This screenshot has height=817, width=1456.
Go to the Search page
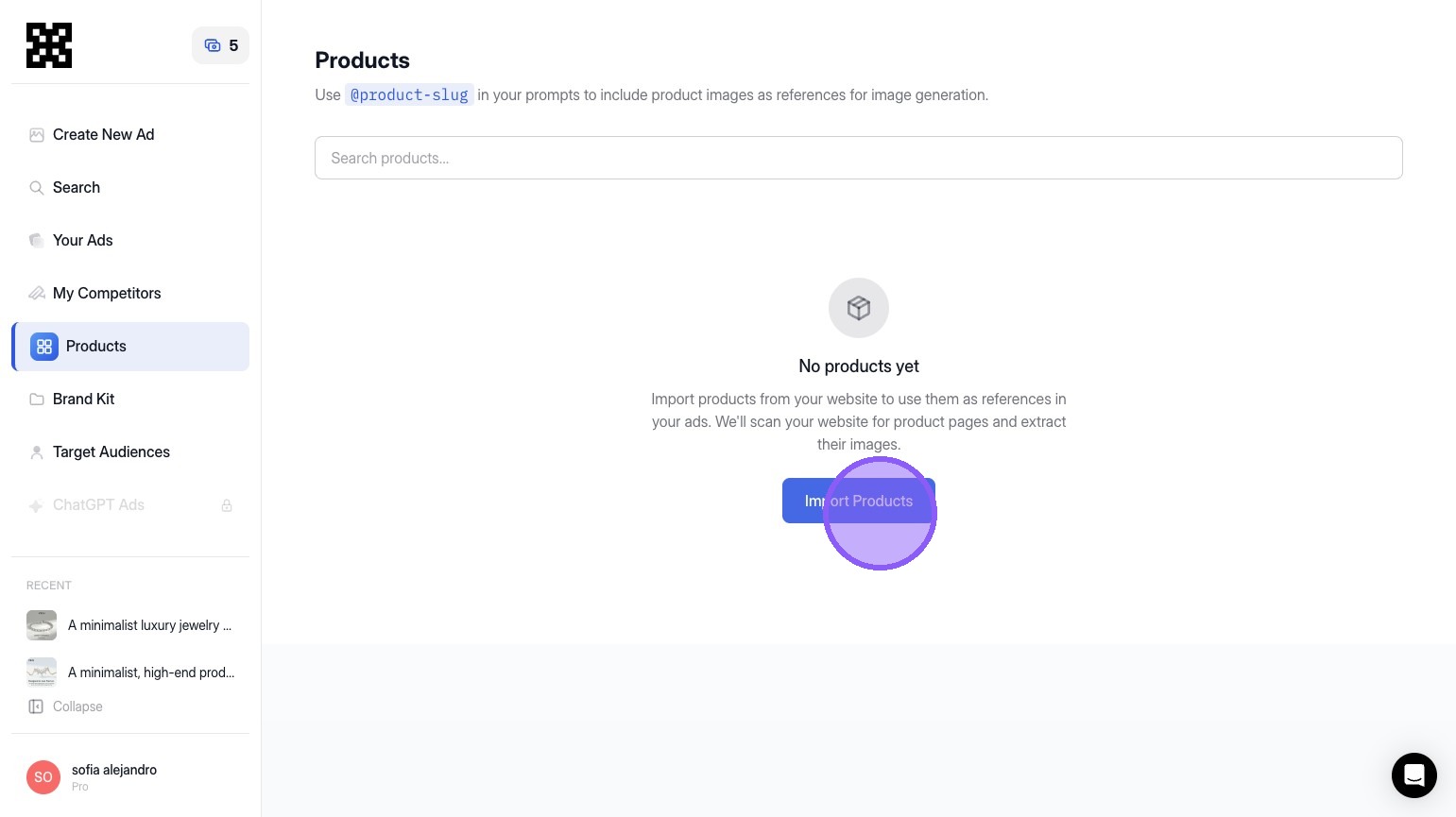77,188
